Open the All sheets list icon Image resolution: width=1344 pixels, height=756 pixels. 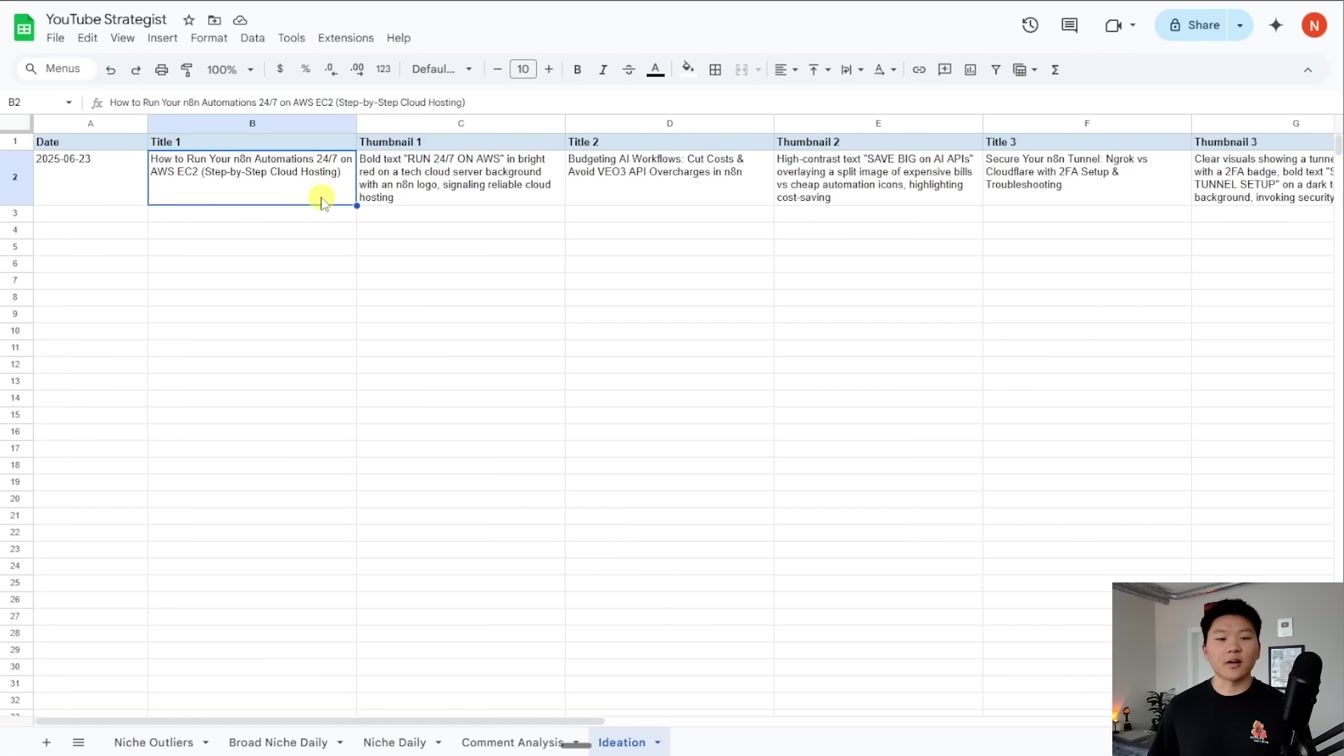point(78,742)
